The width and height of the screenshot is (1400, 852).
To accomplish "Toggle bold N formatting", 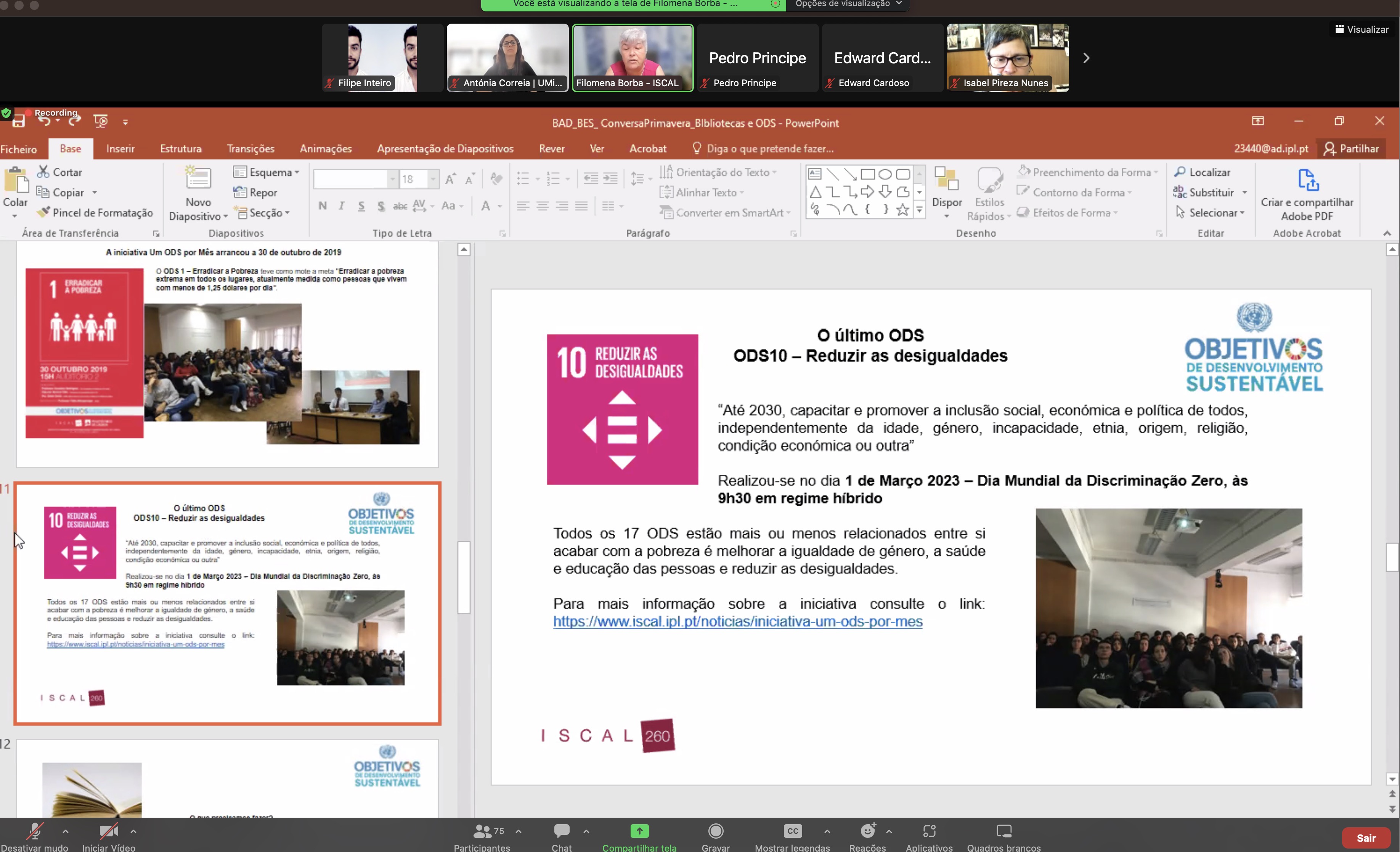I will point(323,206).
